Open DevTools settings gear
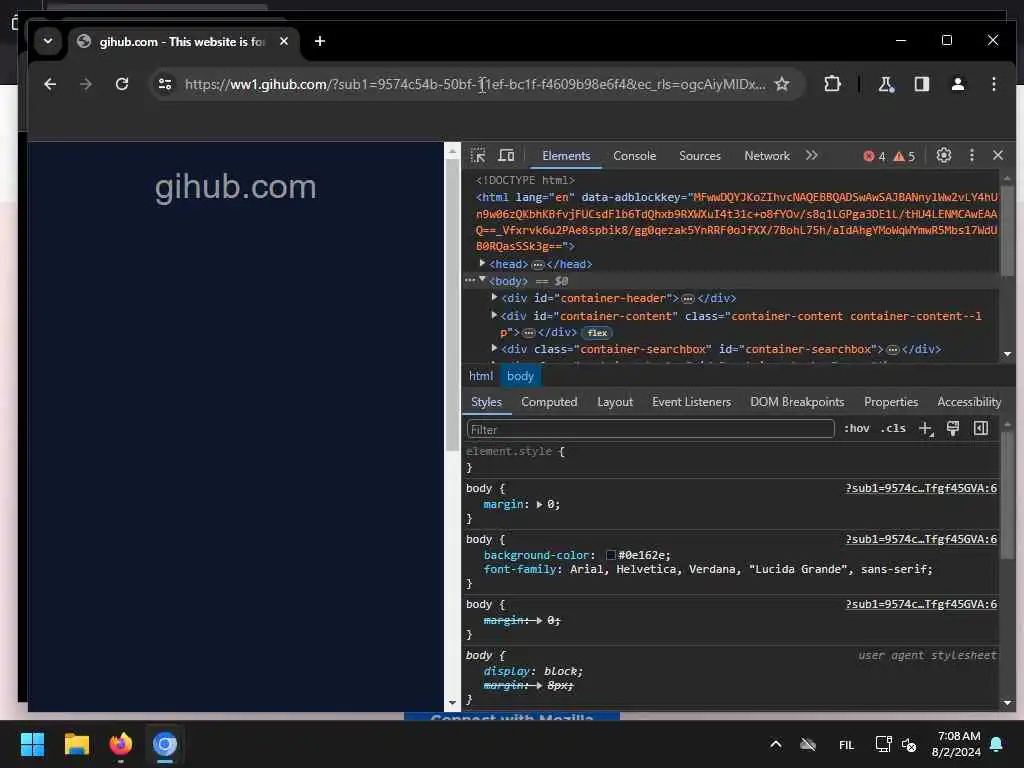 [944, 155]
